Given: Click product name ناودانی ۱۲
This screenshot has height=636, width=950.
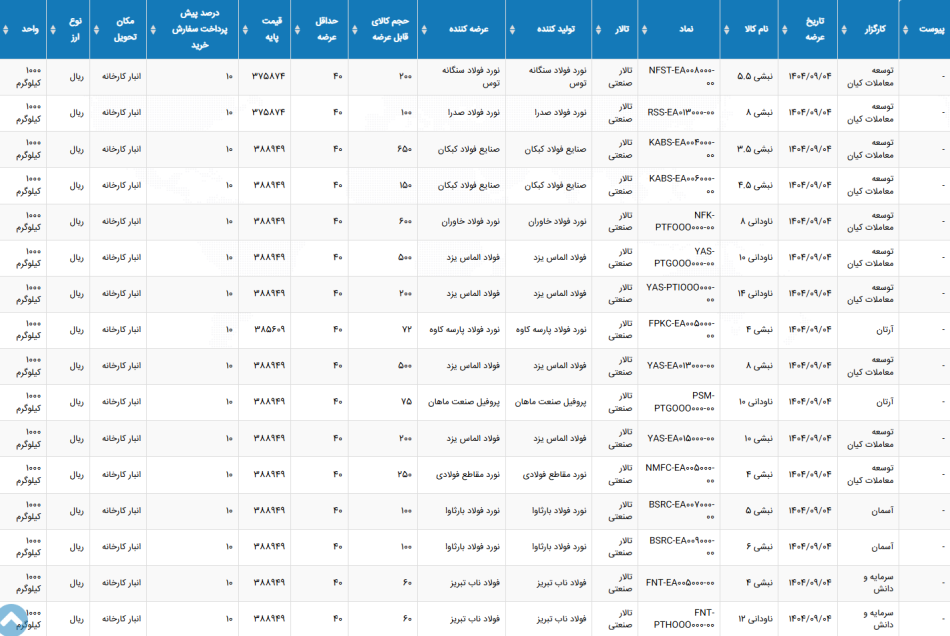Looking at the screenshot, I should point(756,618).
